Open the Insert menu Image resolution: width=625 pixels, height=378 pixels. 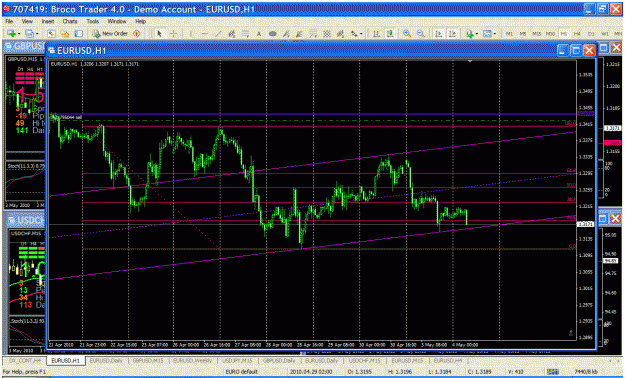[48, 22]
